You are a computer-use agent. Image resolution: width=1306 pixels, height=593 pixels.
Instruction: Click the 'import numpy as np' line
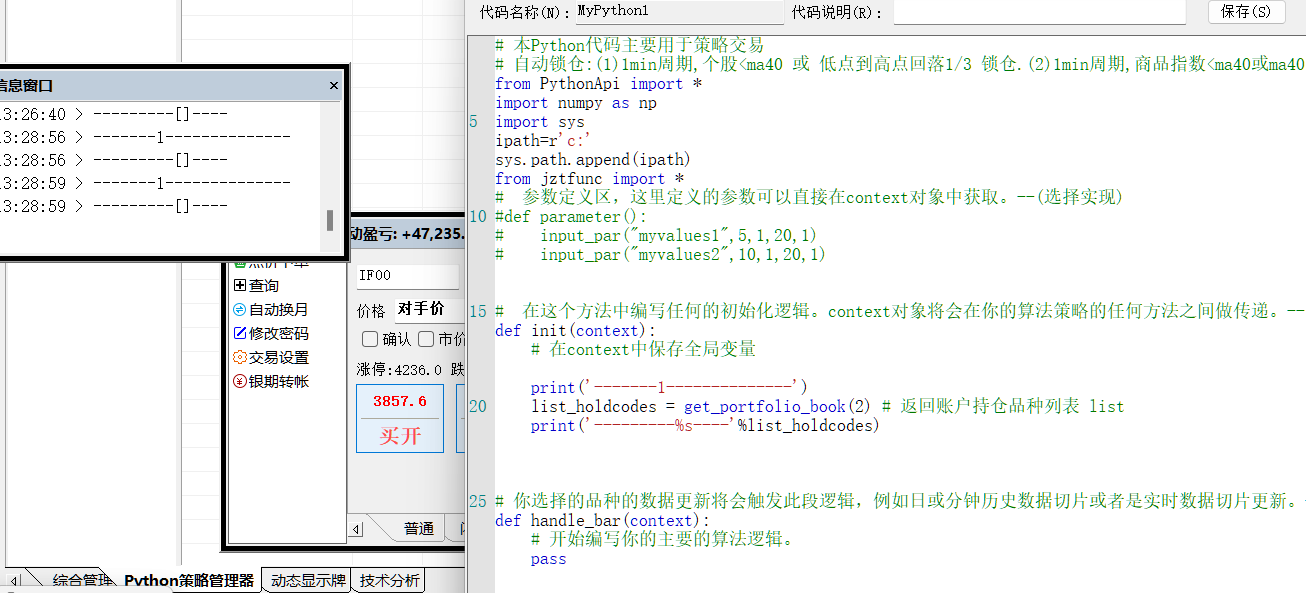coord(576,102)
